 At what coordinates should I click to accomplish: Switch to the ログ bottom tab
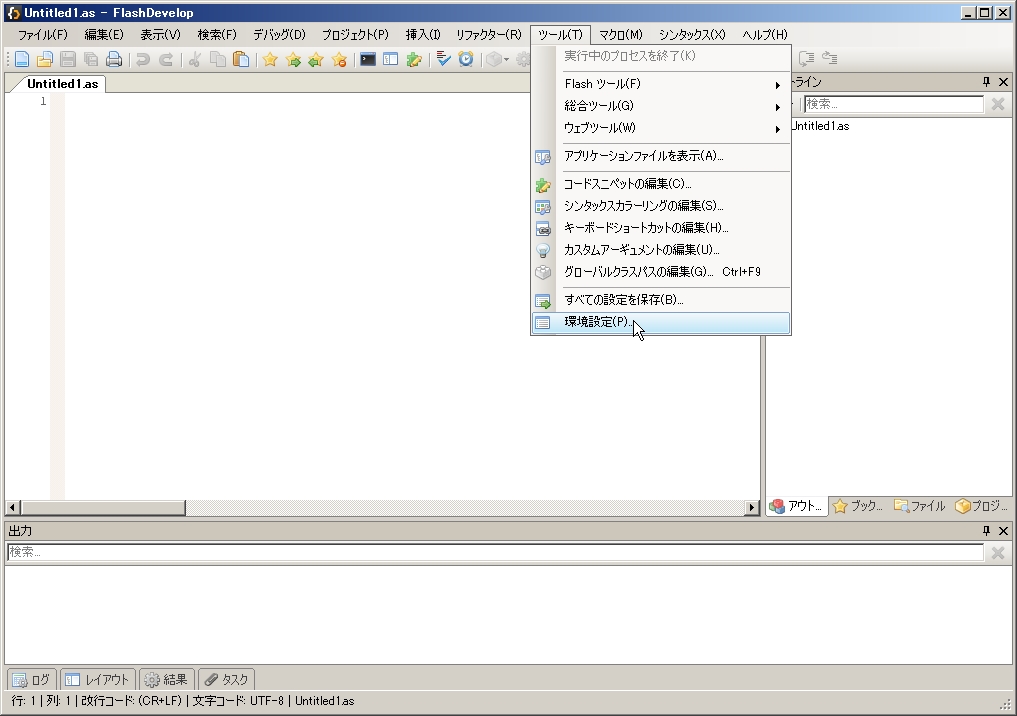click(32, 679)
